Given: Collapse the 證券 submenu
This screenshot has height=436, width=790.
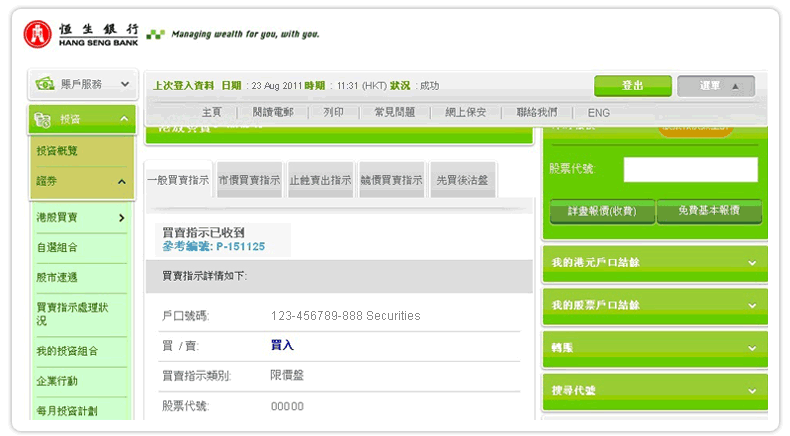Looking at the screenshot, I should point(121,181).
